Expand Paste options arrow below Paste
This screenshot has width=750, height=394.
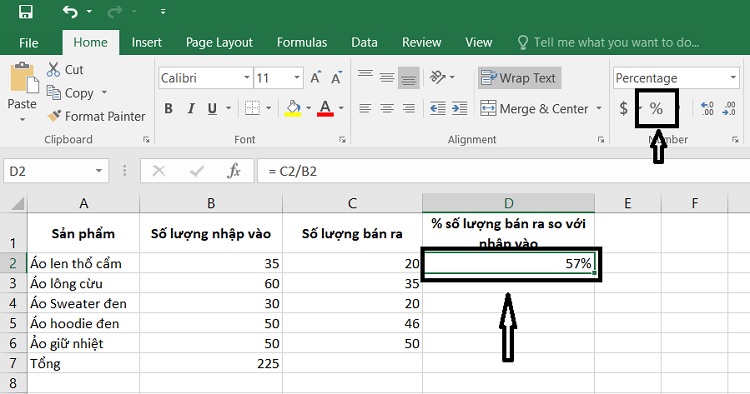pyautogui.click(x=22, y=119)
